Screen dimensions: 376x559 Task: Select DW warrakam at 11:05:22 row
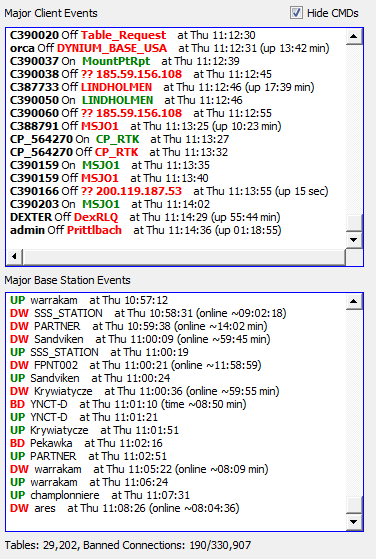click(139, 469)
